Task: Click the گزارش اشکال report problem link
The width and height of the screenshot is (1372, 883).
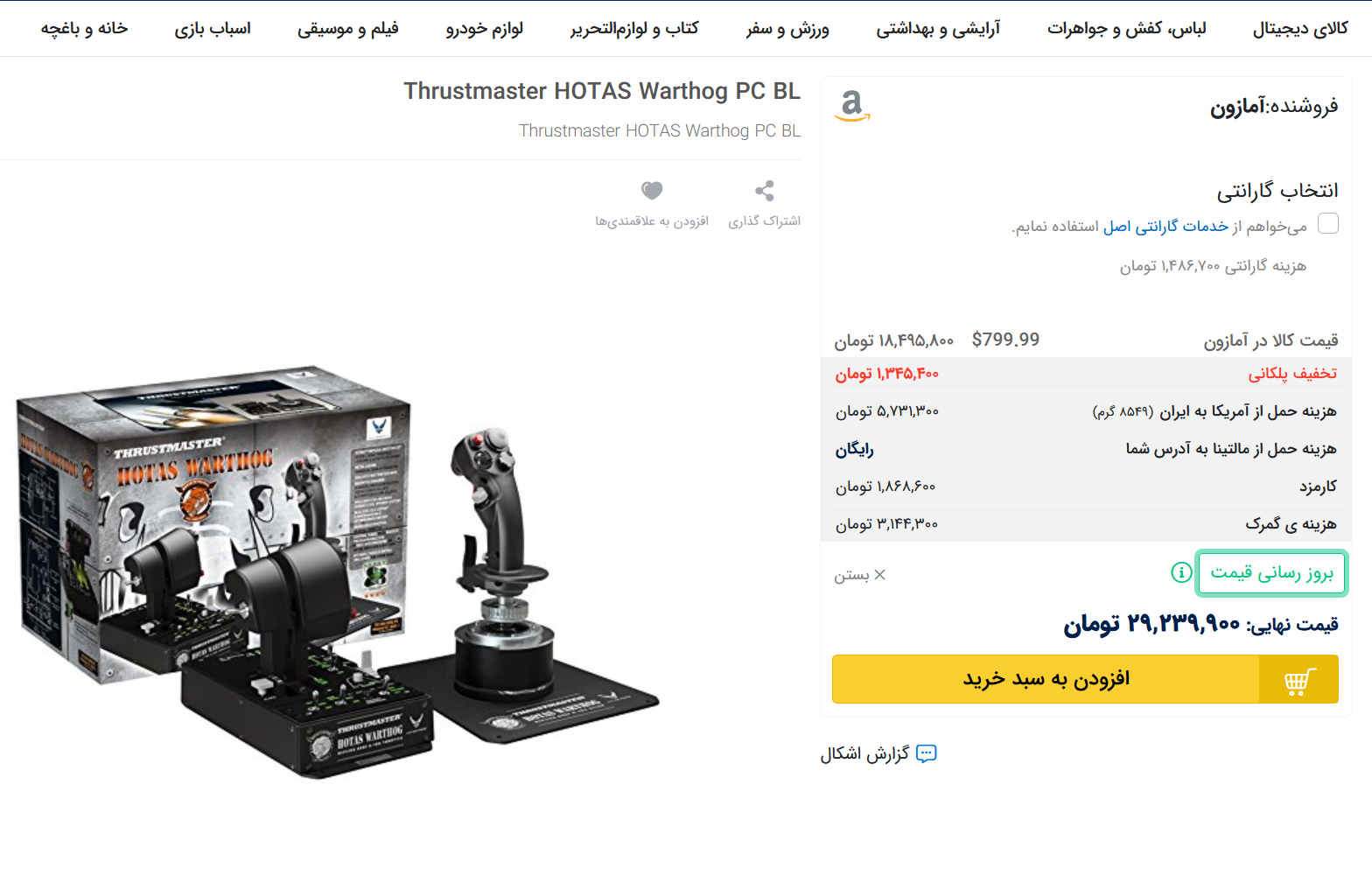Action: coord(864,753)
